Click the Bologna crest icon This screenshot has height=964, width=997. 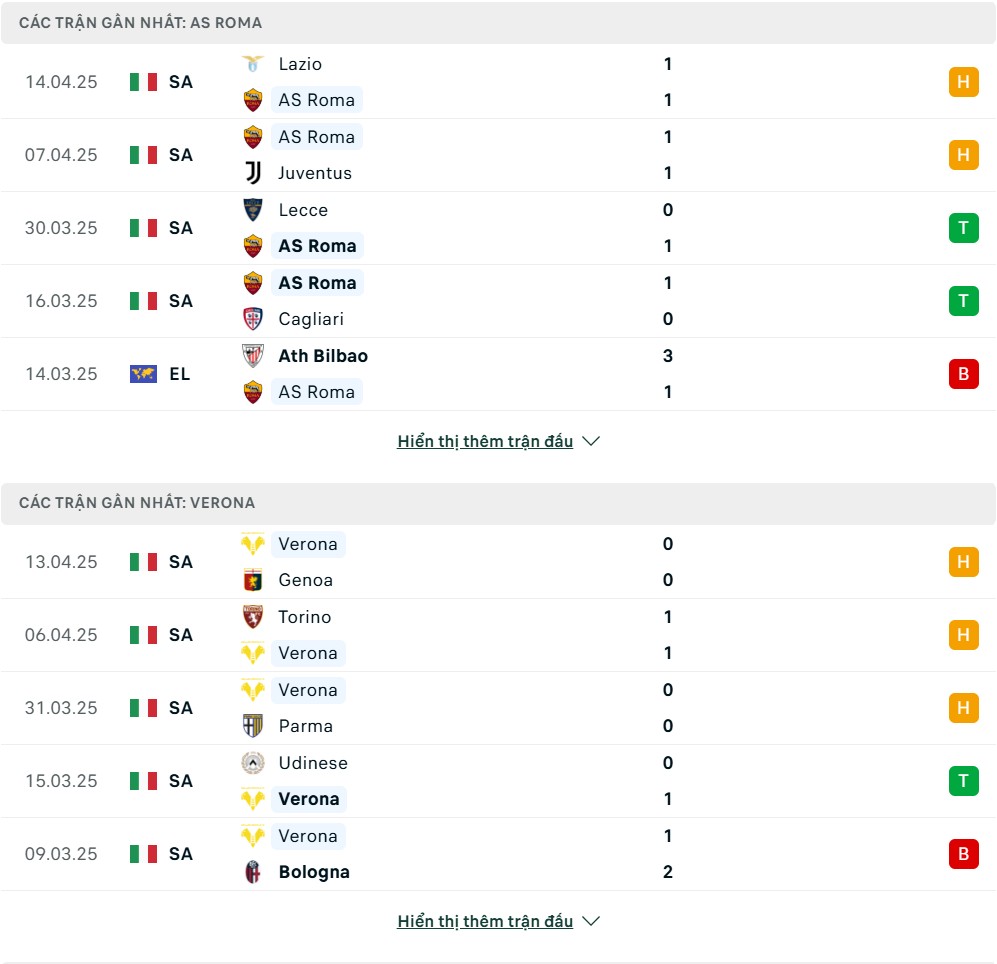point(252,872)
